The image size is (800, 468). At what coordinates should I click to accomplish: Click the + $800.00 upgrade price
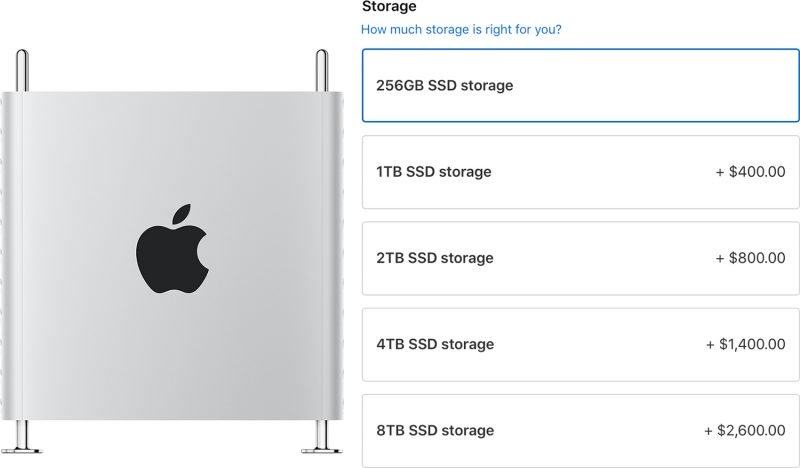pos(750,258)
